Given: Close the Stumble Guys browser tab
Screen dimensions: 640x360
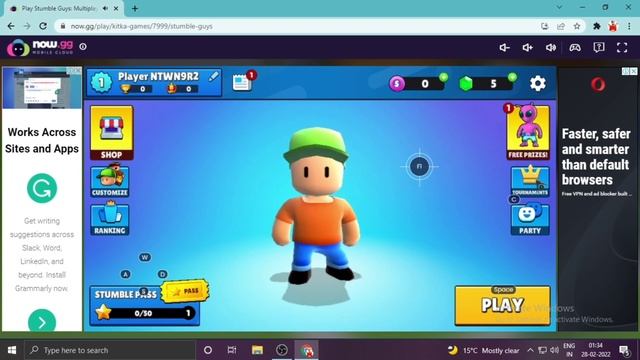Looking at the screenshot, I should [x=116, y=8].
